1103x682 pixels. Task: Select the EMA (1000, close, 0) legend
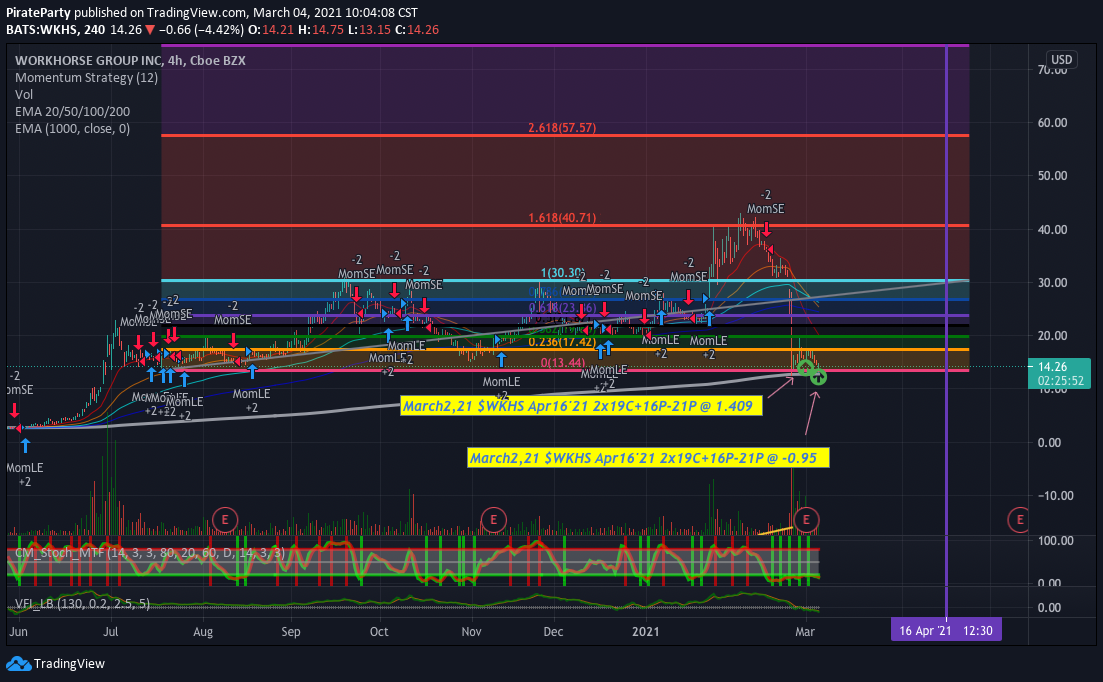pos(72,128)
